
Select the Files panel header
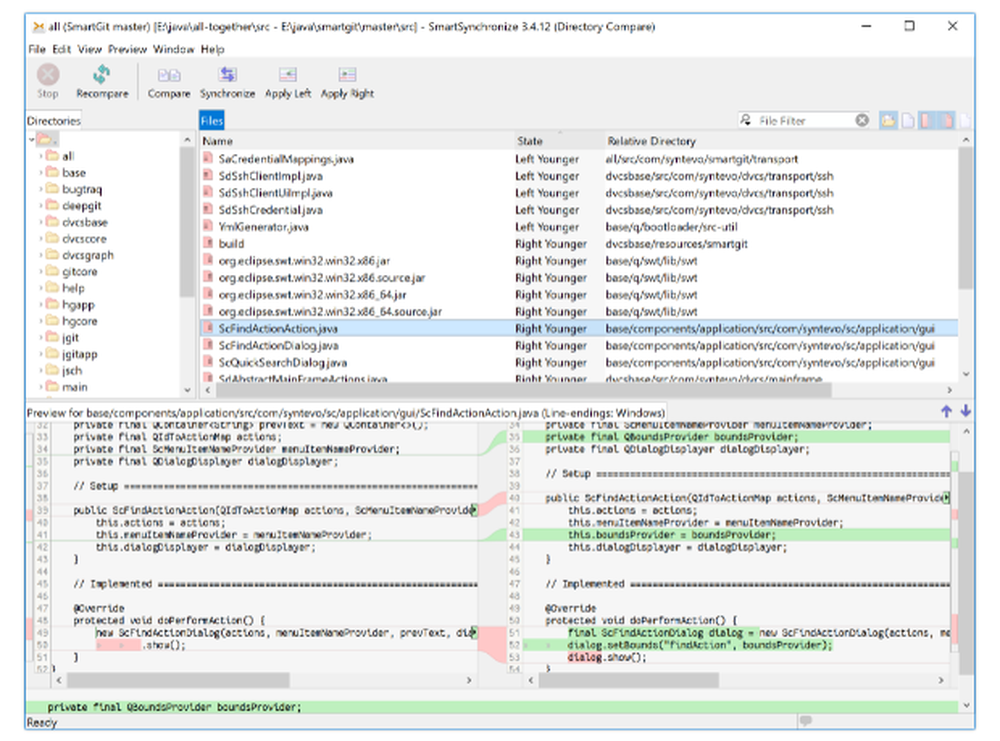tap(212, 121)
